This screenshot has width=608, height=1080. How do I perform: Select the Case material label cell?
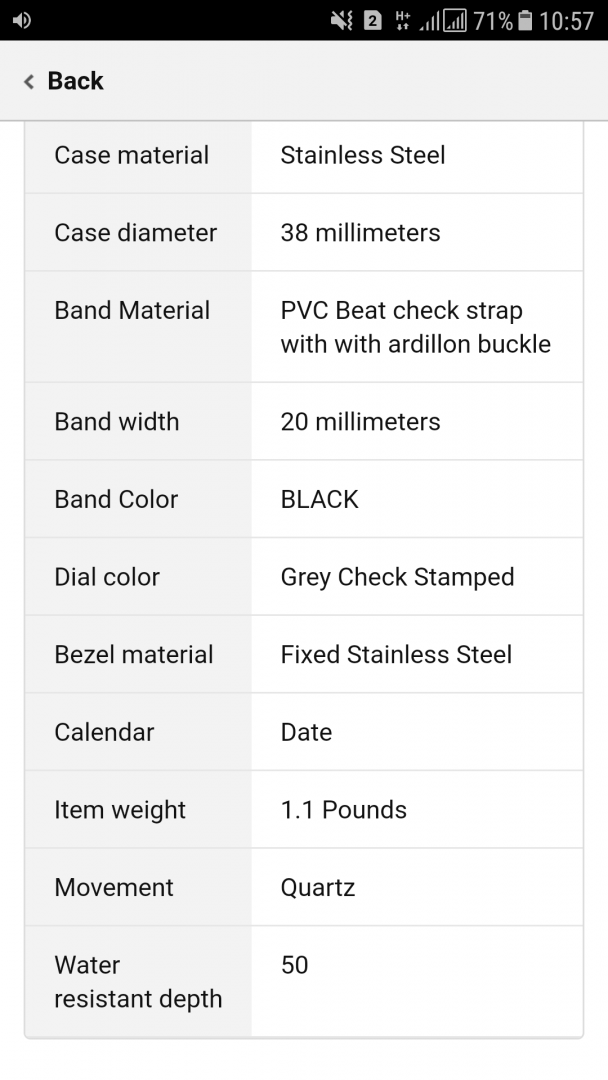132,155
